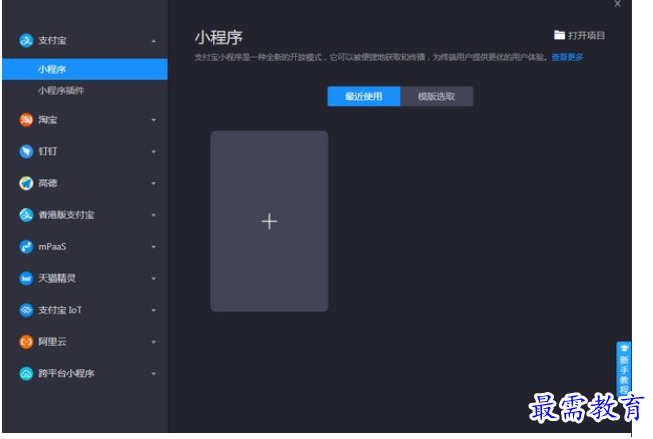The height and width of the screenshot is (439, 653).
Task: Click the Alipay (支付宝) logo icon
Action: pyautogui.click(x=26, y=40)
